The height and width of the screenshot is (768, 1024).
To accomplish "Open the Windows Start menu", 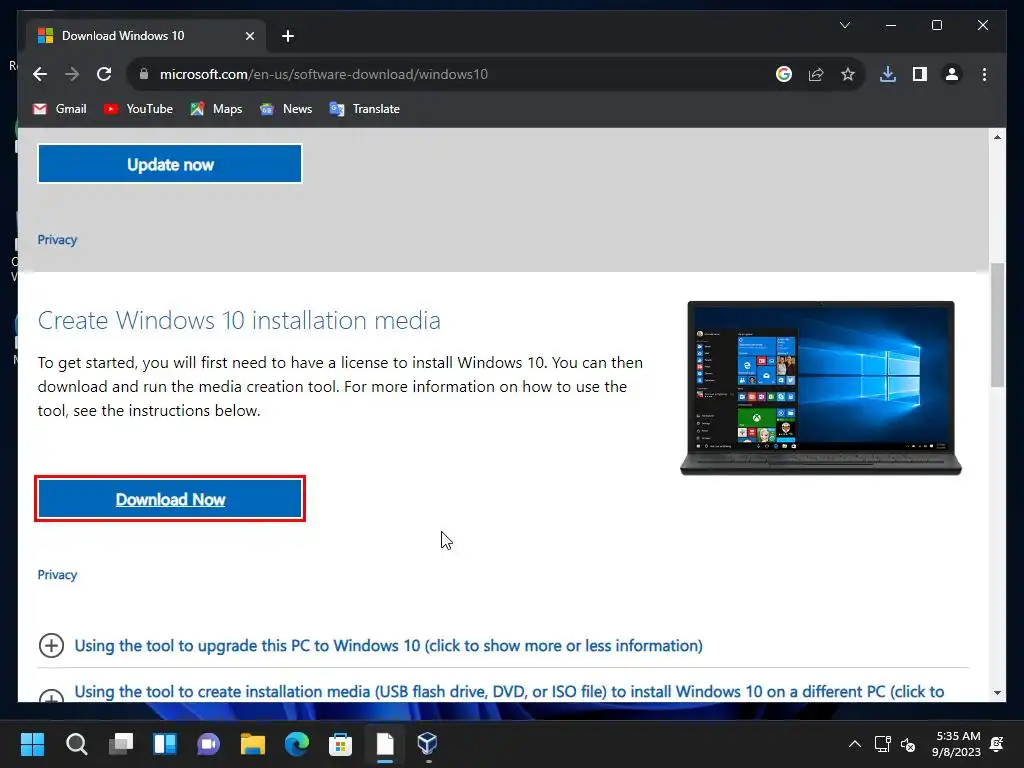I will (32, 744).
